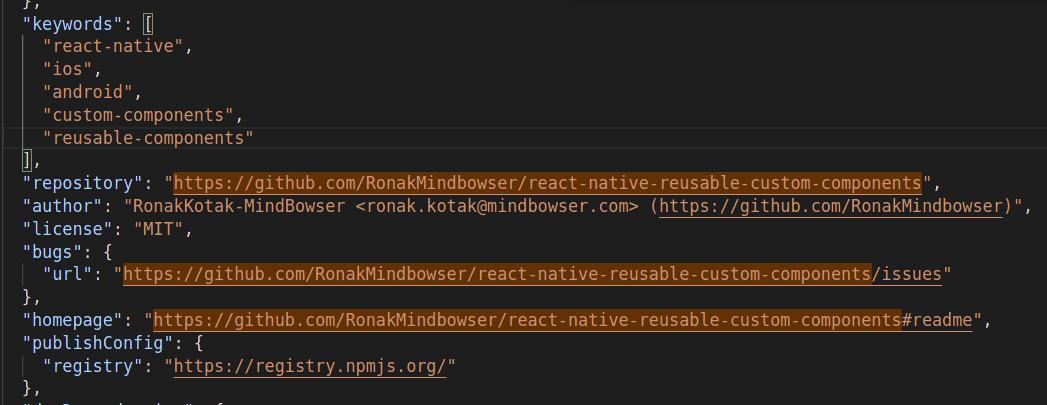
Task: Click the "bugs" property key
Action: coord(52,252)
